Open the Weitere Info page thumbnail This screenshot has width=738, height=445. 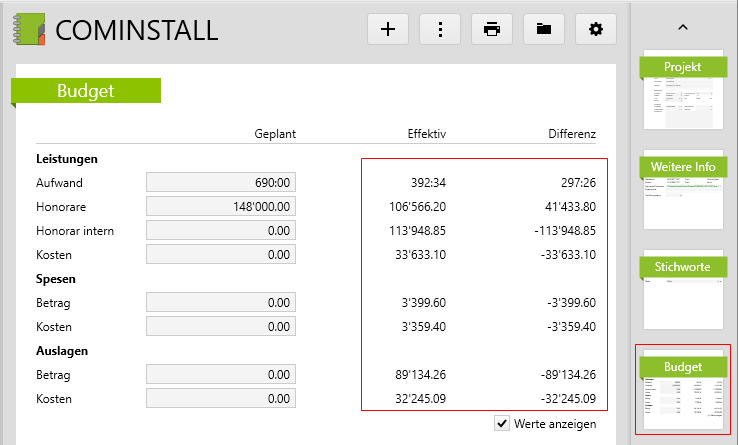683,191
